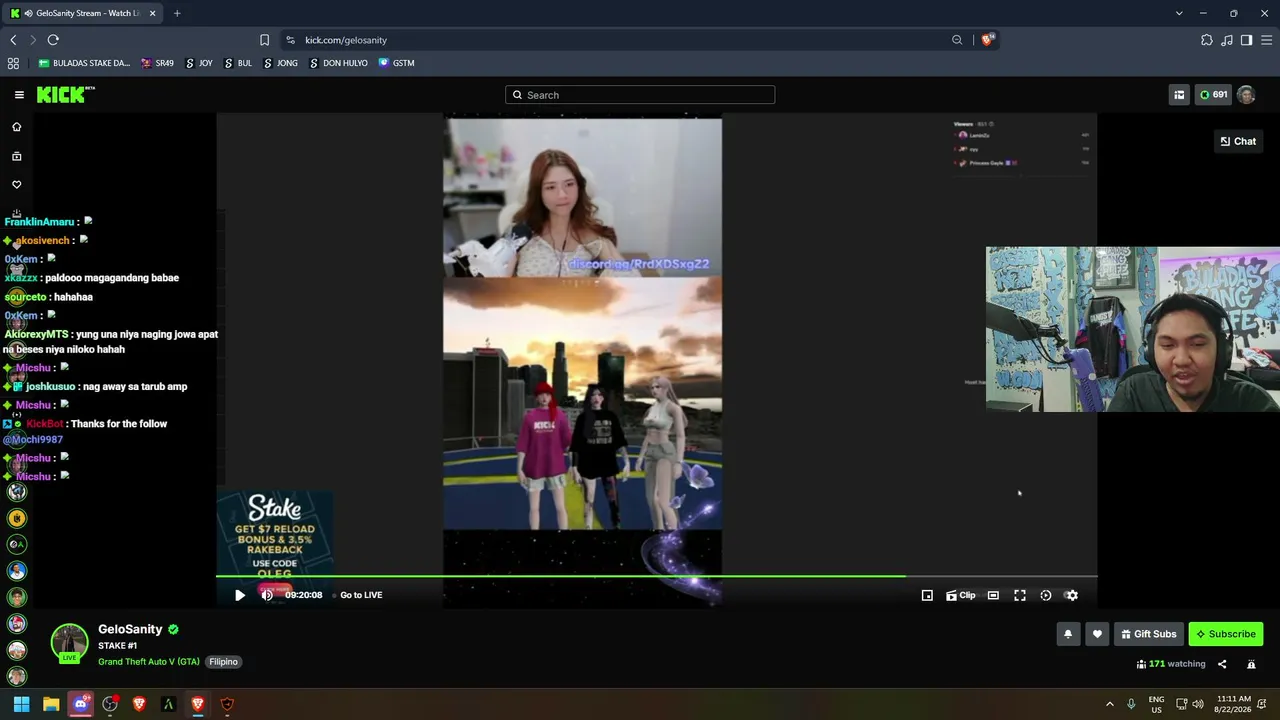Jump to the live stream with Go to LIVE
The image size is (1280, 720).
[361, 595]
